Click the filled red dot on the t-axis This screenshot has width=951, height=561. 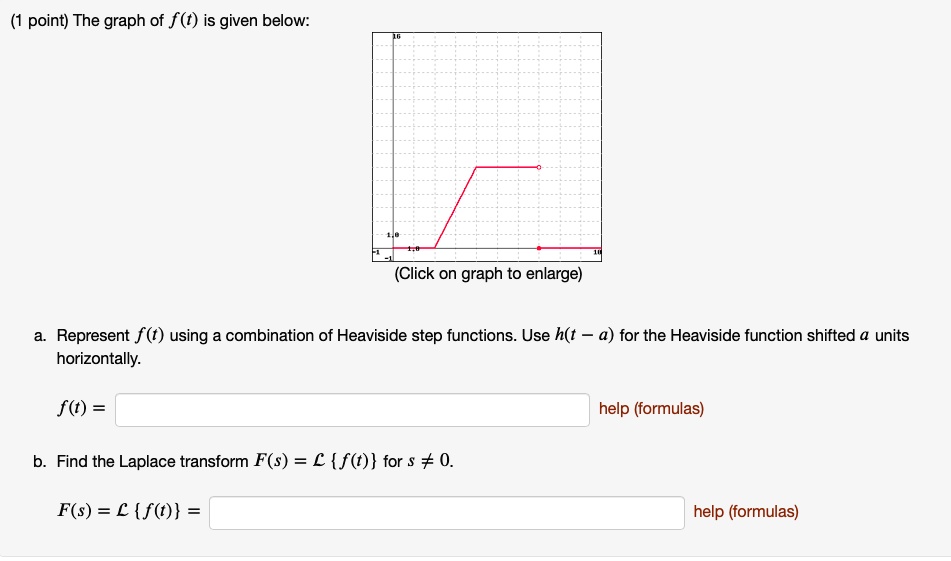click(x=539, y=248)
